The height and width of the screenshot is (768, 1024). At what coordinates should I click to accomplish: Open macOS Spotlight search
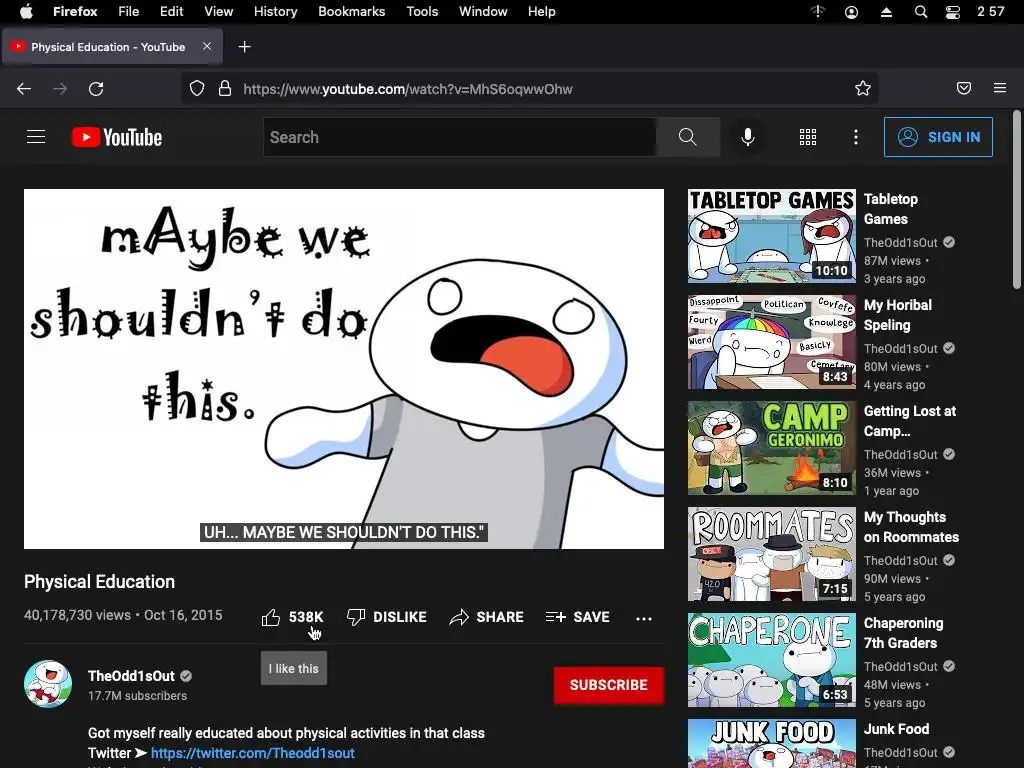tap(921, 12)
